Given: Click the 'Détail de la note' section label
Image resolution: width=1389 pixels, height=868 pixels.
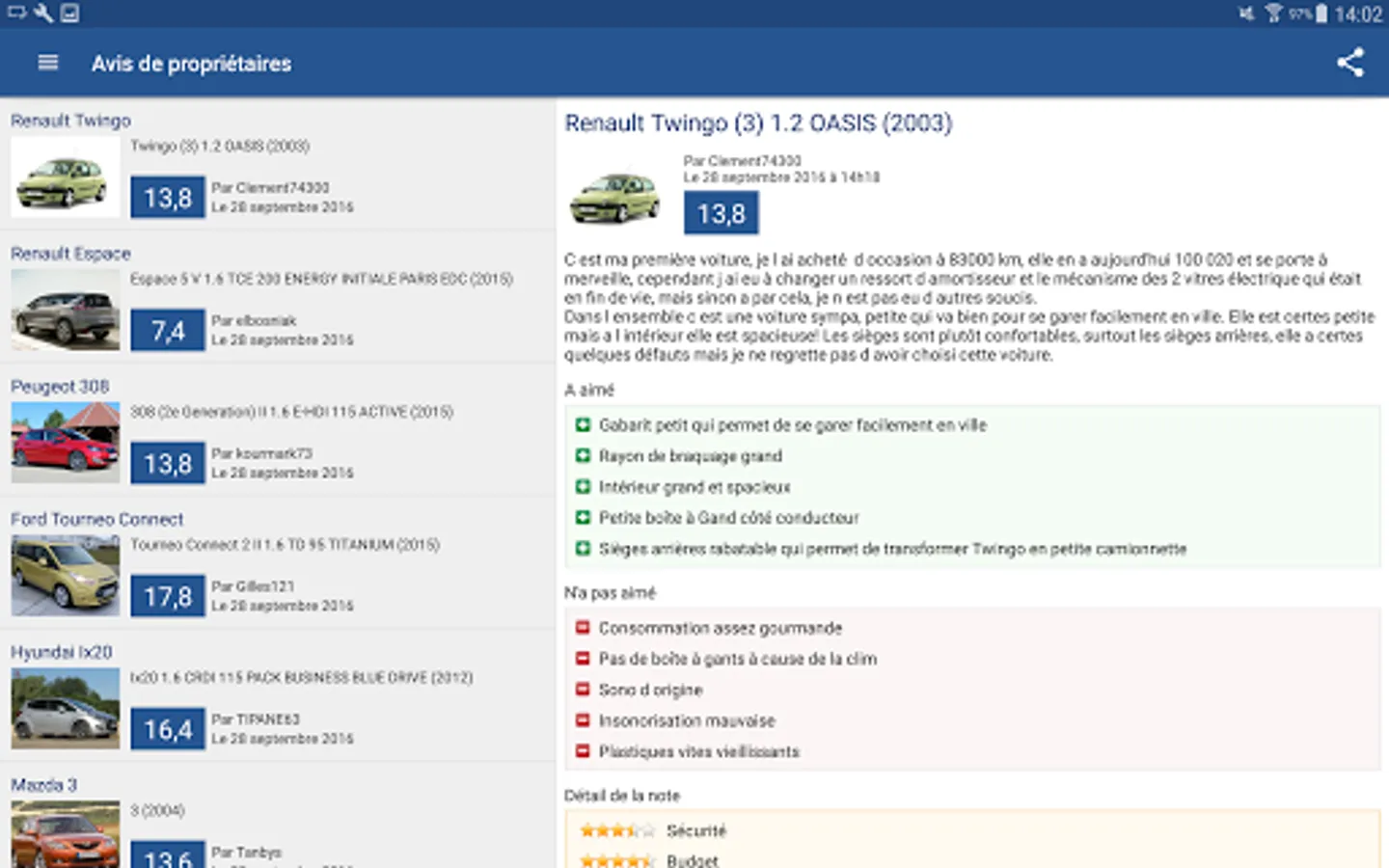Looking at the screenshot, I should pos(622,796).
